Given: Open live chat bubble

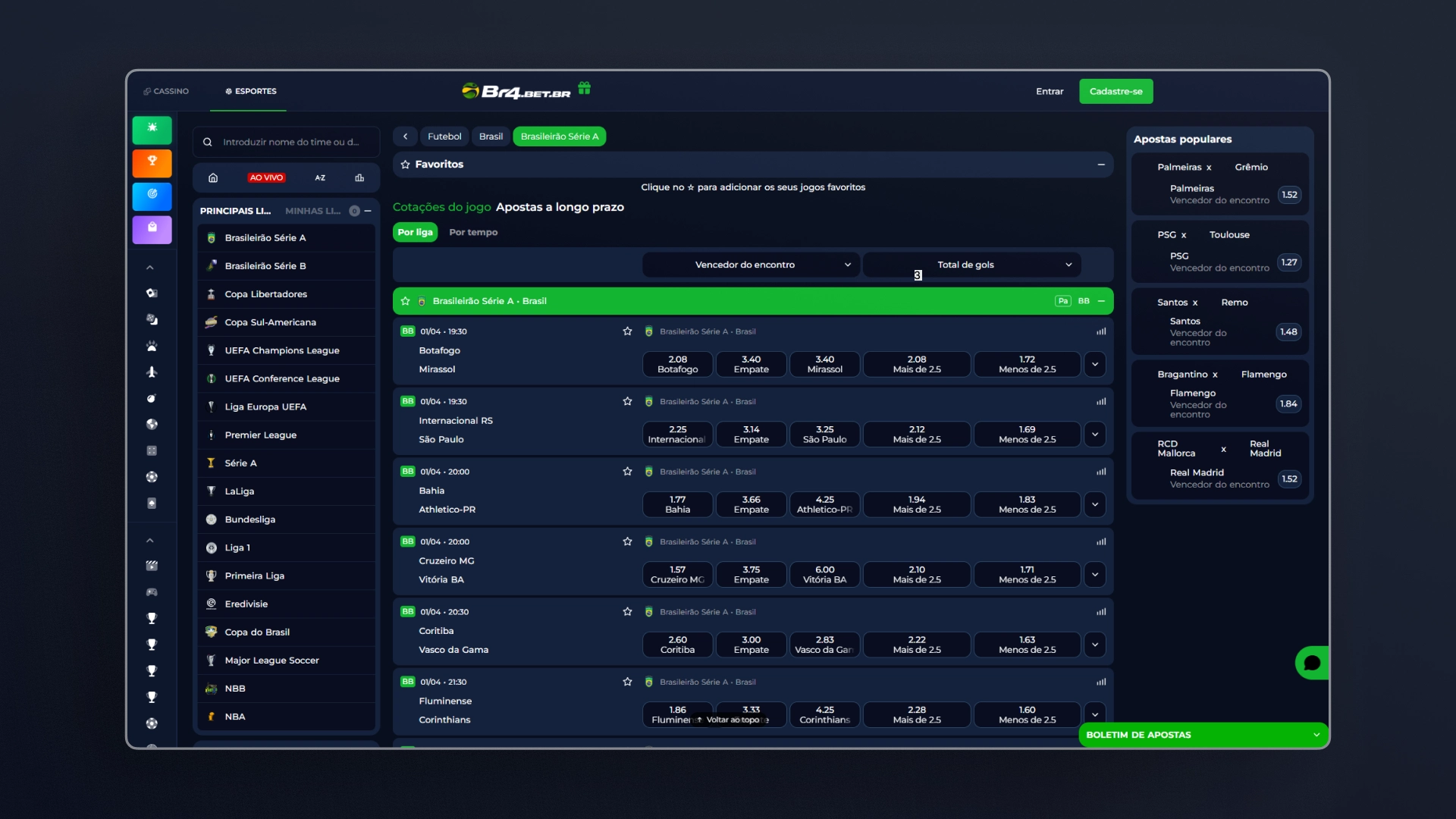Looking at the screenshot, I should (x=1312, y=663).
